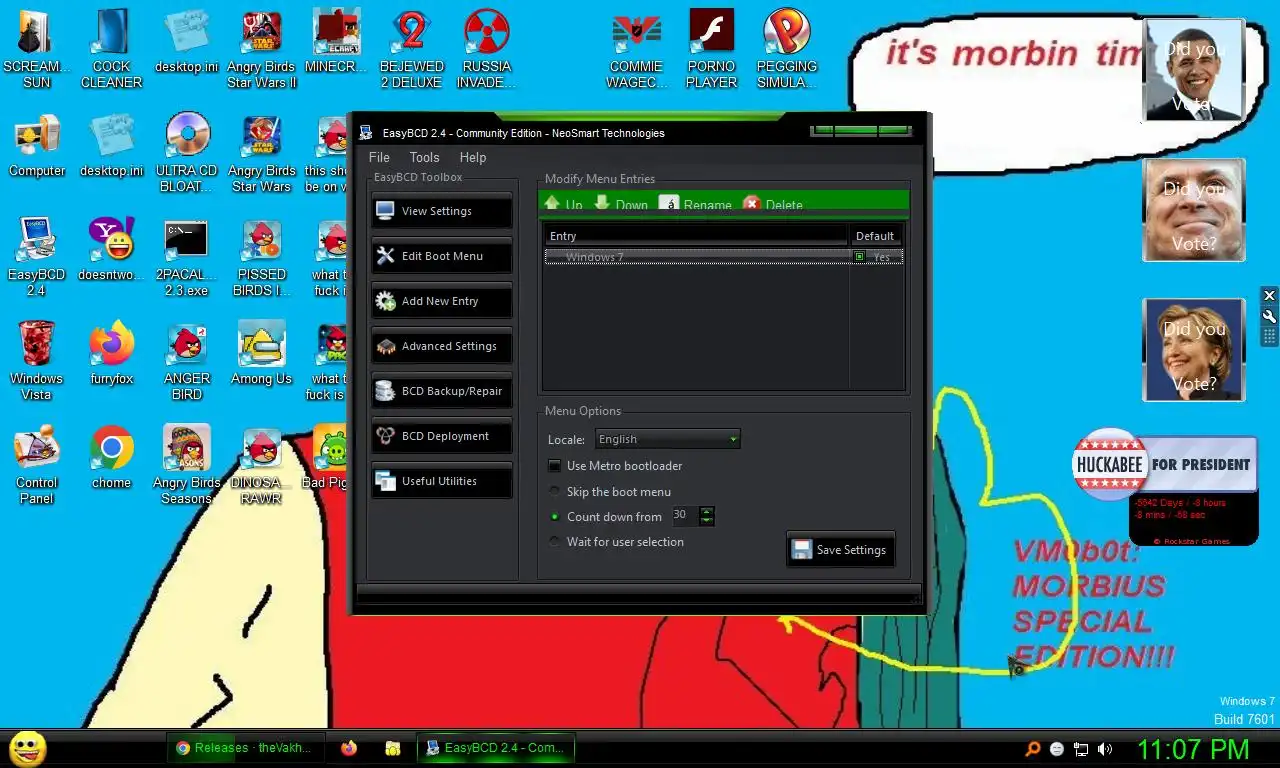Screen dimensions: 1280x768
Task: Click the network tray icon
Action: click(1081, 749)
